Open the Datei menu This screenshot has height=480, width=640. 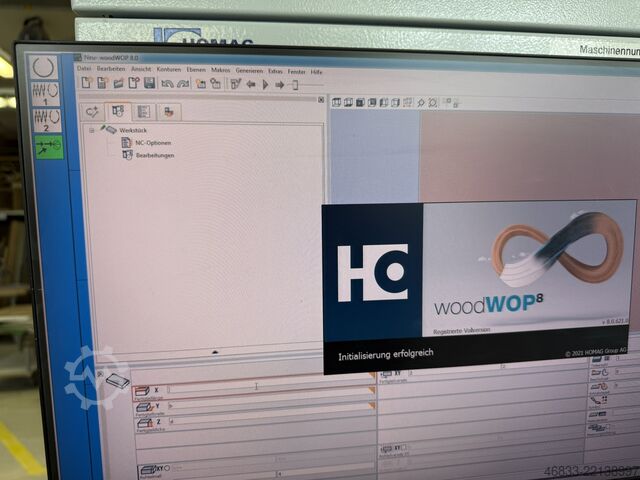click(x=84, y=69)
